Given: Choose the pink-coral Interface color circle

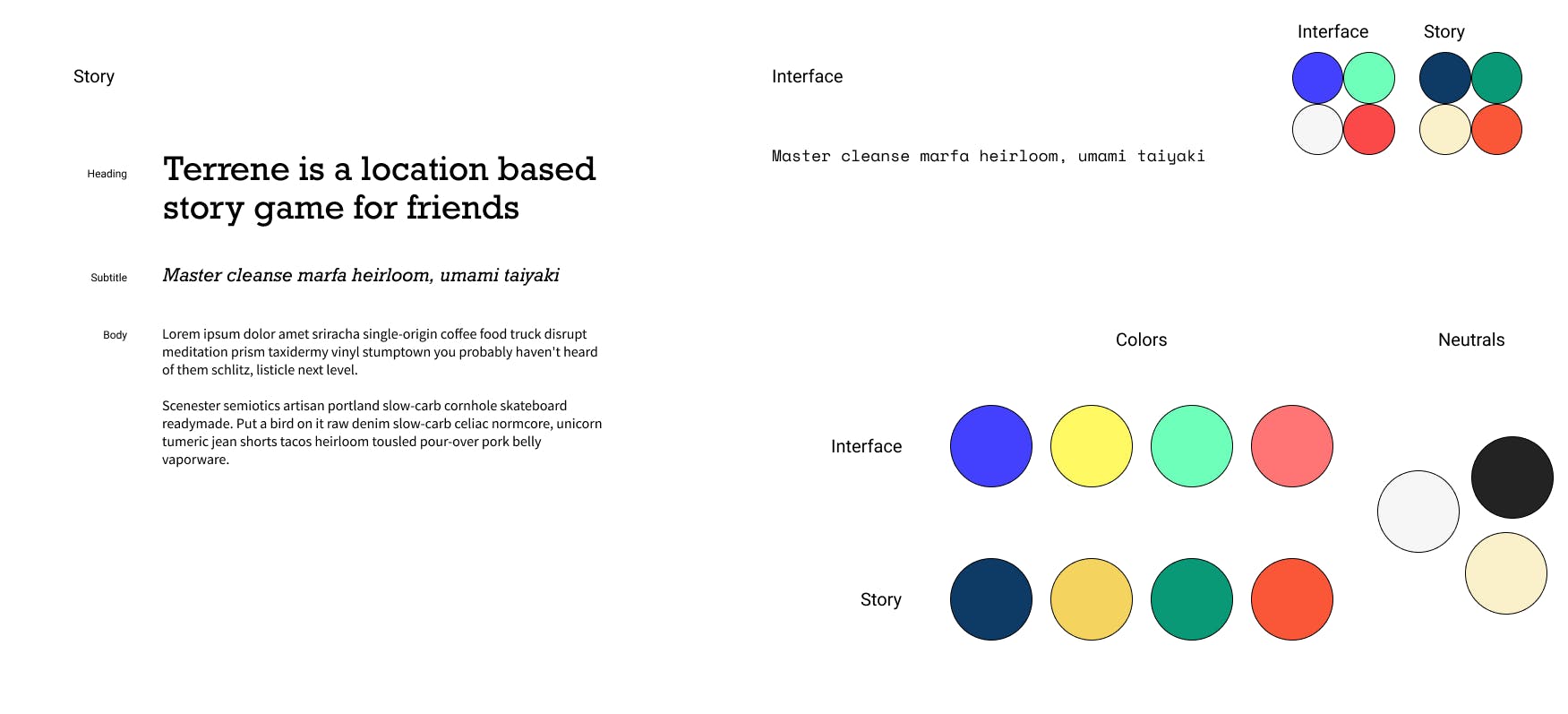Looking at the screenshot, I should click(1292, 446).
